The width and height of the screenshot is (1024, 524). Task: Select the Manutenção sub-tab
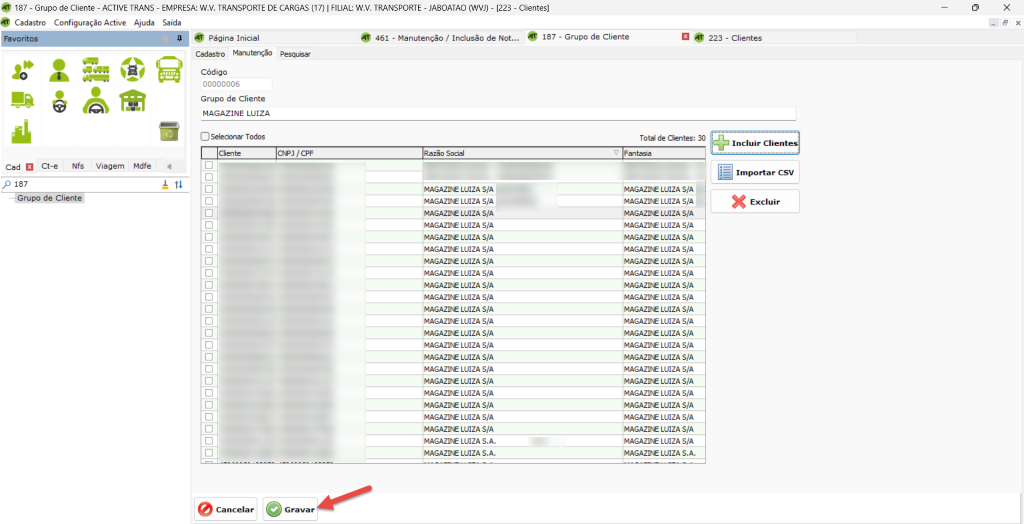pyautogui.click(x=252, y=54)
